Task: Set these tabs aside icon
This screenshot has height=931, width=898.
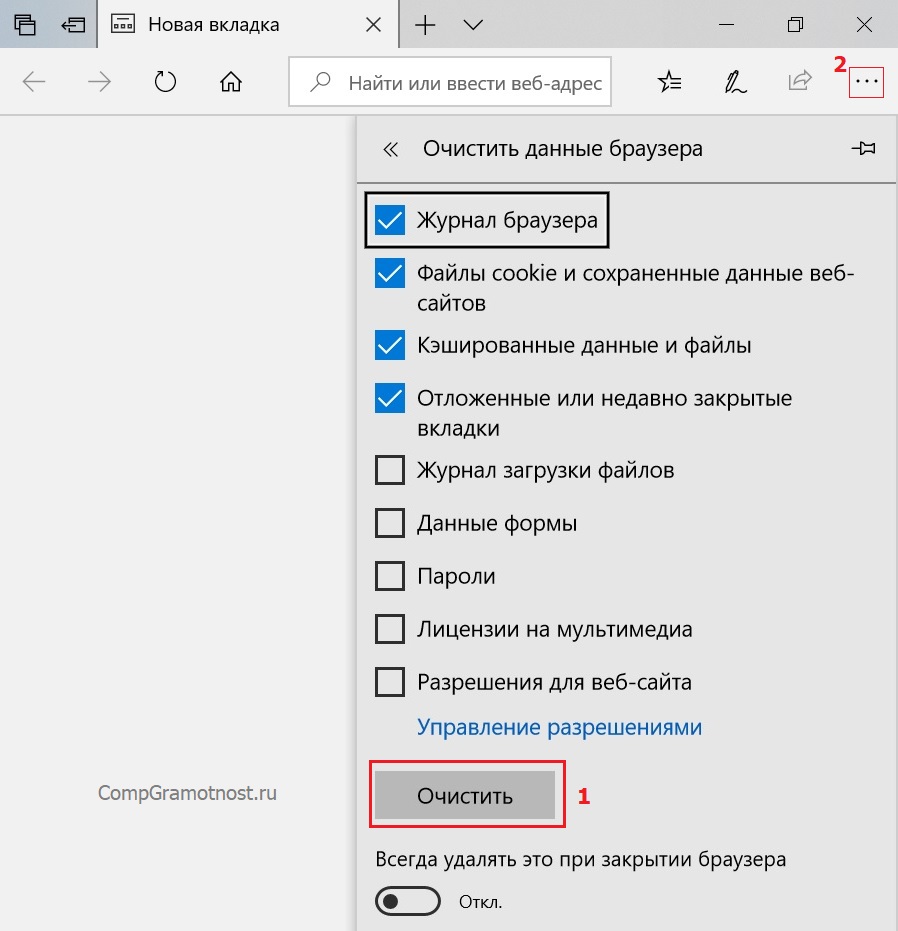Action: 72,24
